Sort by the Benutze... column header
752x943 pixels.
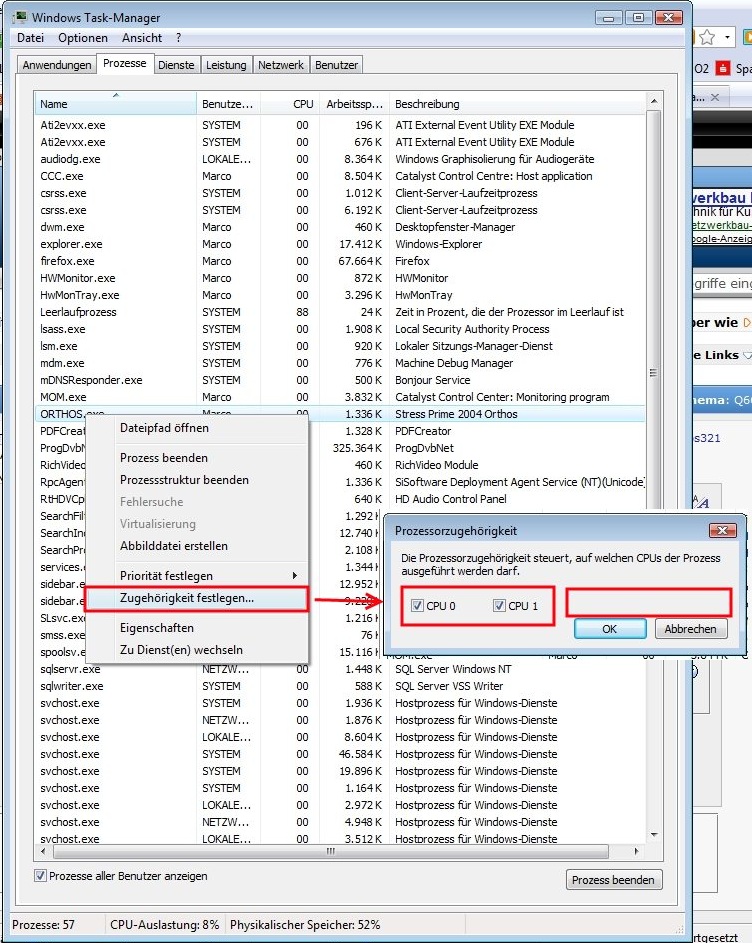(x=228, y=103)
